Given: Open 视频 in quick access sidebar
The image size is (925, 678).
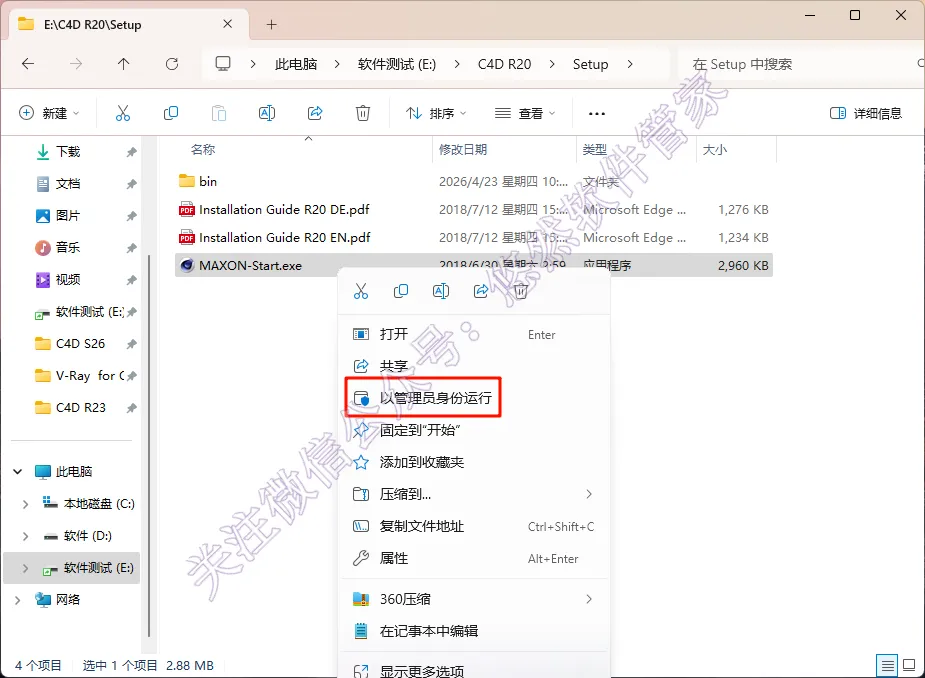Looking at the screenshot, I should (68, 280).
